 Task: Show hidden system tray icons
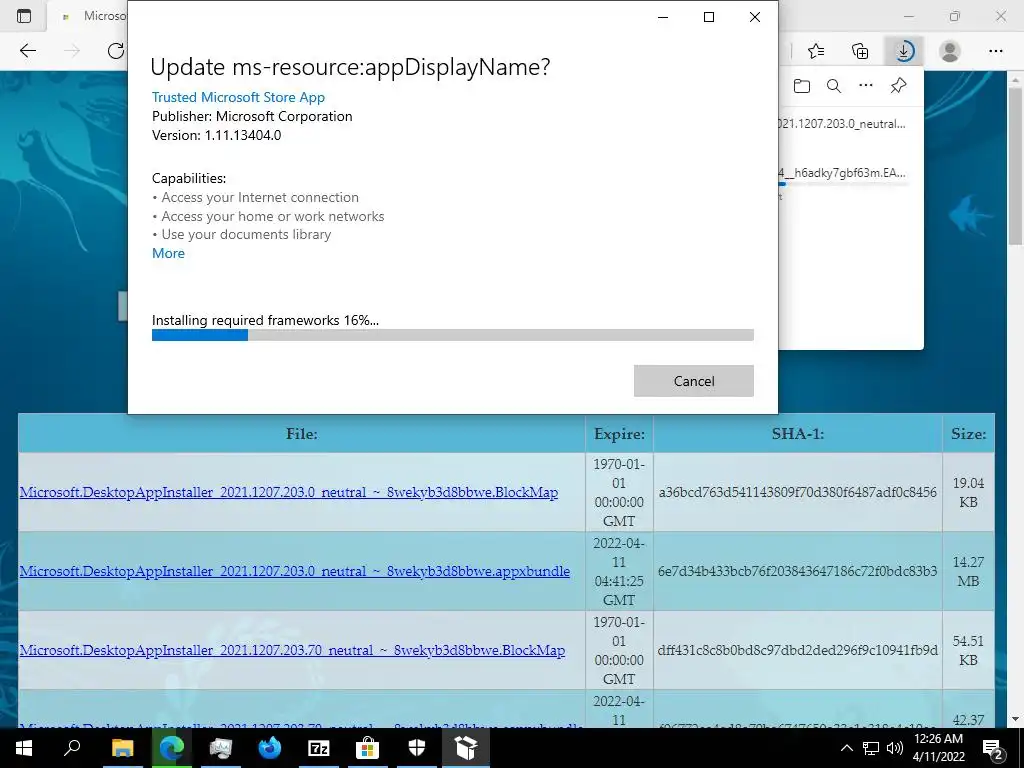(846, 748)
